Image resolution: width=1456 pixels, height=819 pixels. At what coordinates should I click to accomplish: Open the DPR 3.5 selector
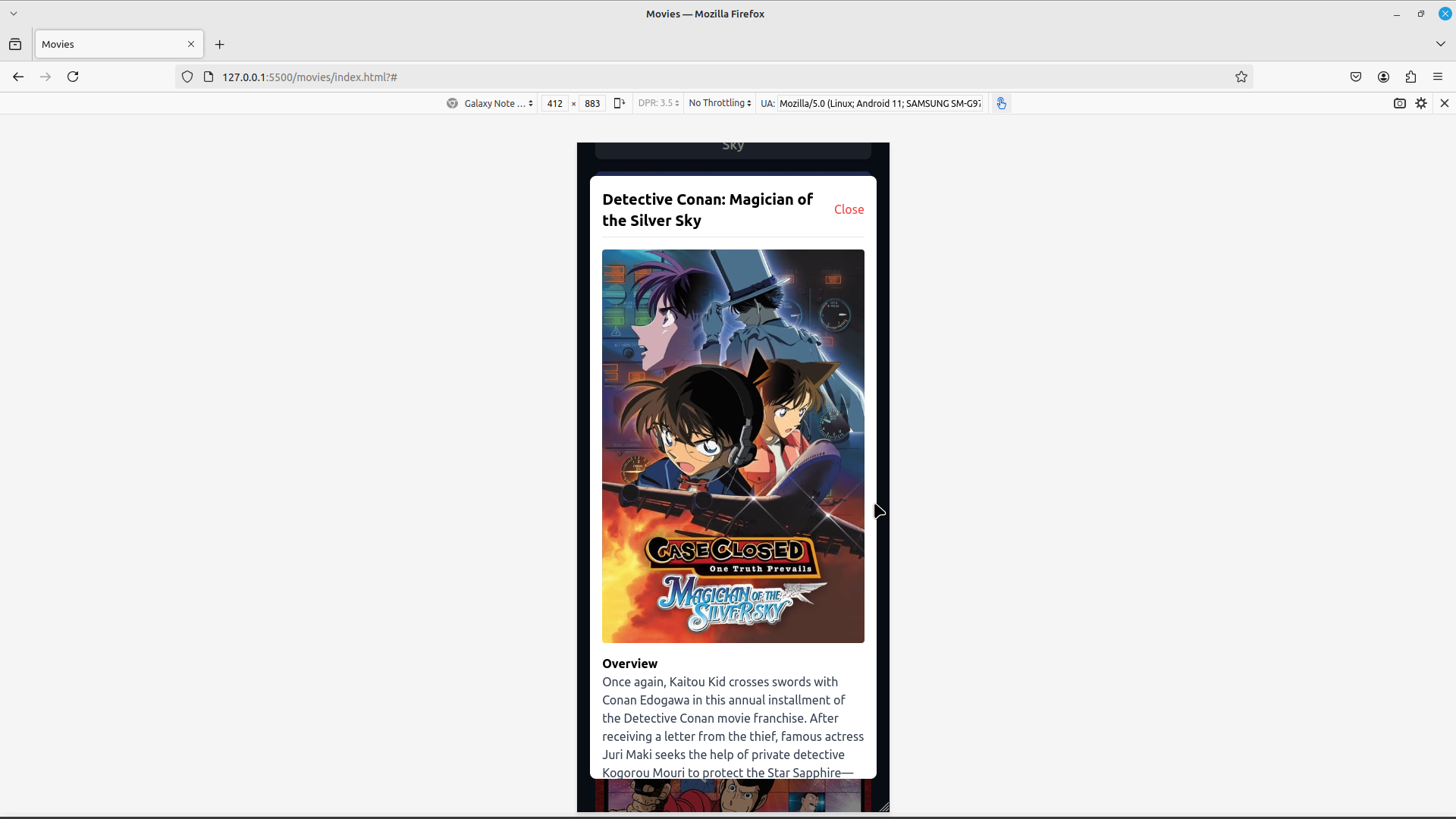coord(658,103)
